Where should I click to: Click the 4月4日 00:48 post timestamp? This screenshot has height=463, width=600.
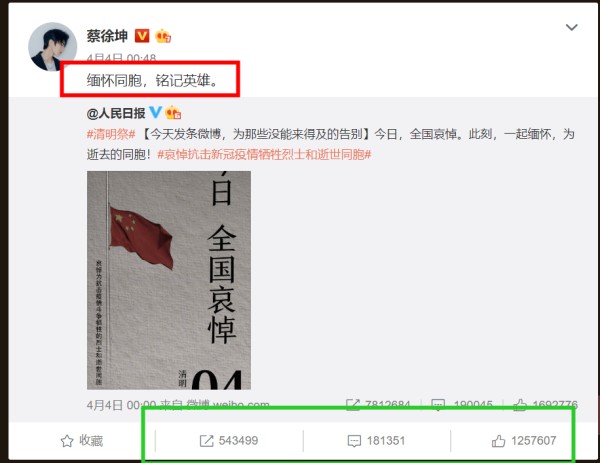point(121,58)
